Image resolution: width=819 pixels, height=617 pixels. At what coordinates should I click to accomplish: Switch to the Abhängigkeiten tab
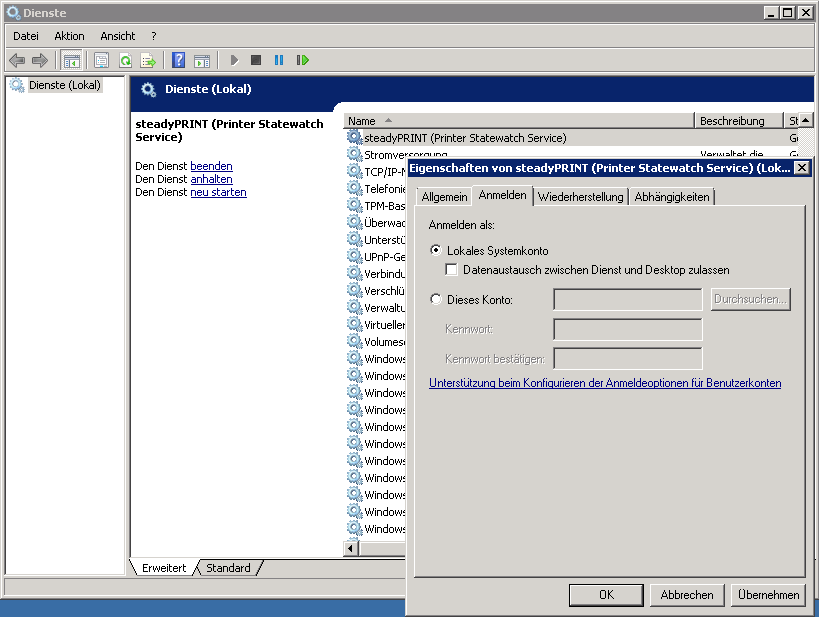click(x=672, y=197)
